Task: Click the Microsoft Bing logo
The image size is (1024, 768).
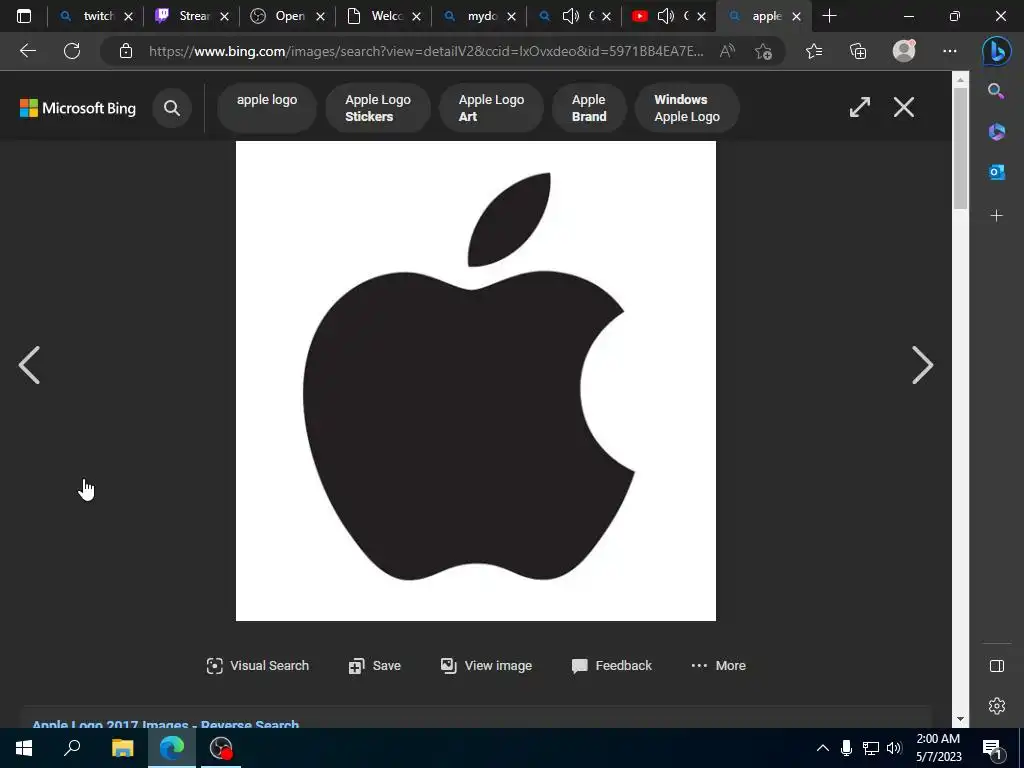Action: 78,108
